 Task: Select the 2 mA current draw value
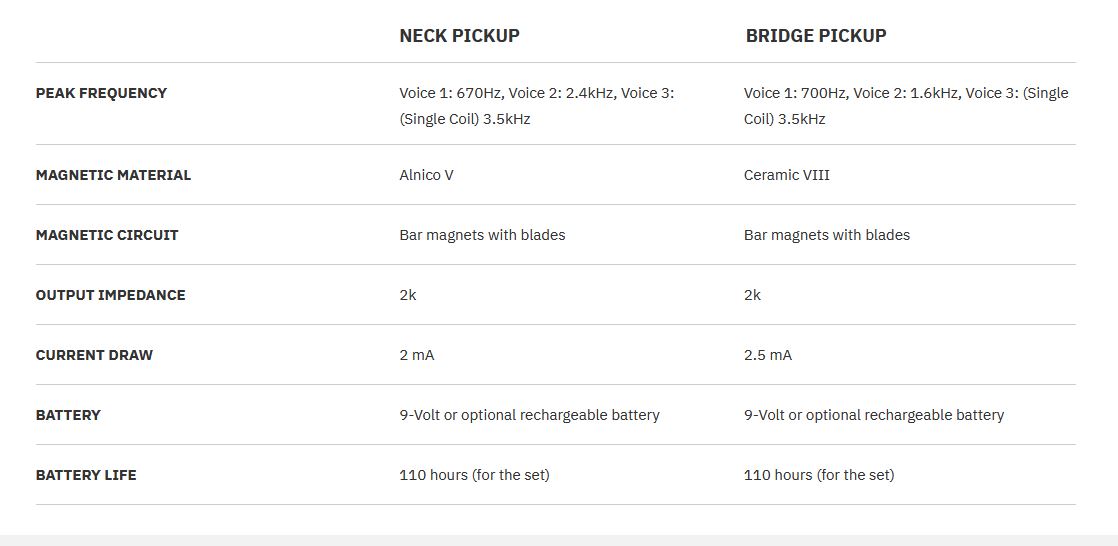tap(416, 354)
